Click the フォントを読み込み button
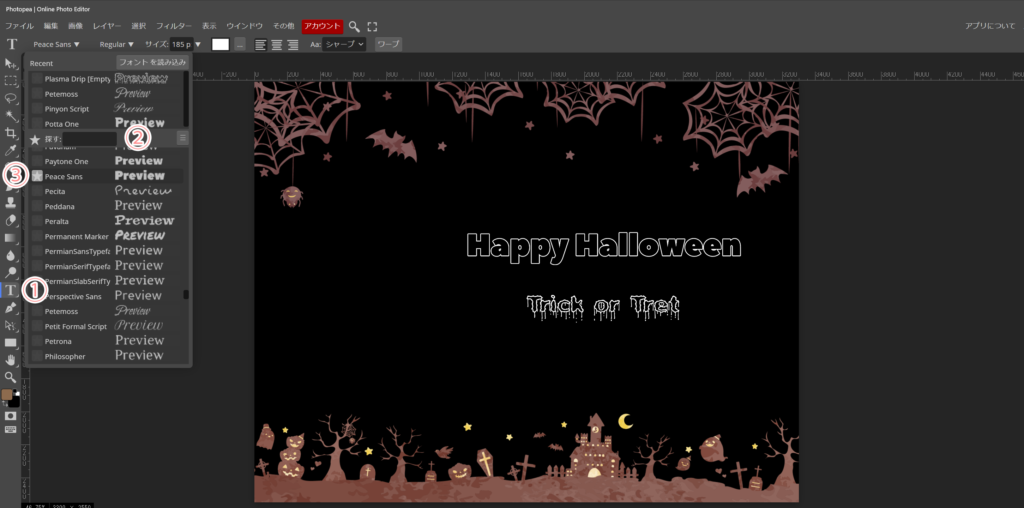This screenshot has height=508, width=1024. point(152,62)
